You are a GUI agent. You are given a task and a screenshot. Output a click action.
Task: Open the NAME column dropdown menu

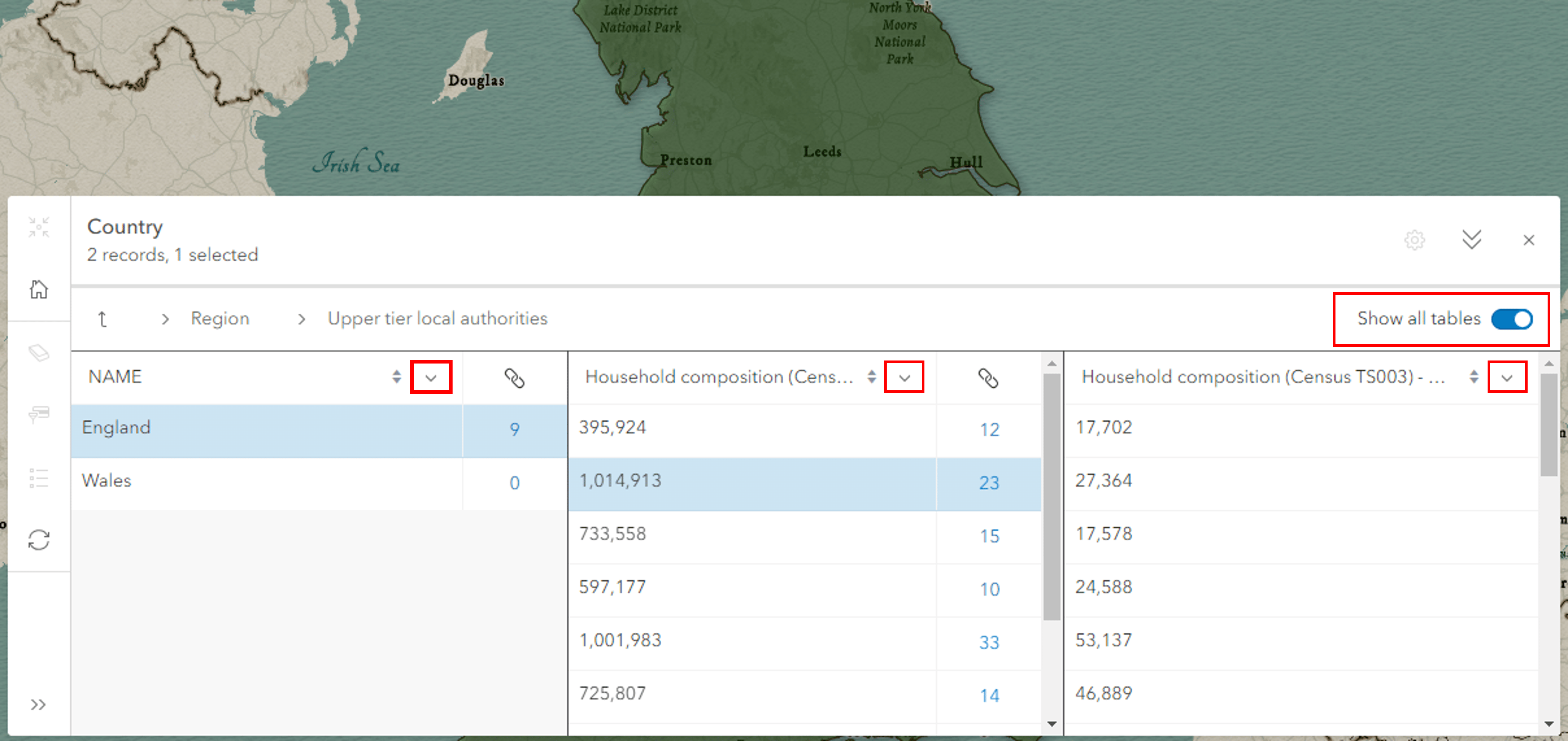(x=431, y=377)
